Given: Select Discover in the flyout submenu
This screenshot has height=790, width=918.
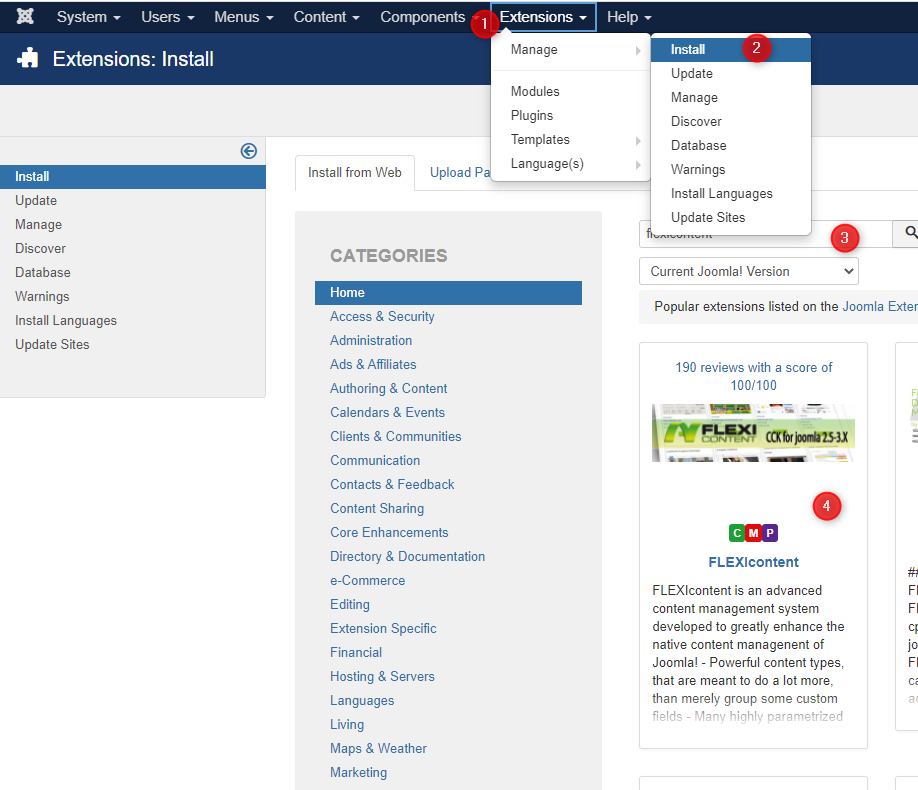Looking at the screenshot, I should click(x=731, y=122).
